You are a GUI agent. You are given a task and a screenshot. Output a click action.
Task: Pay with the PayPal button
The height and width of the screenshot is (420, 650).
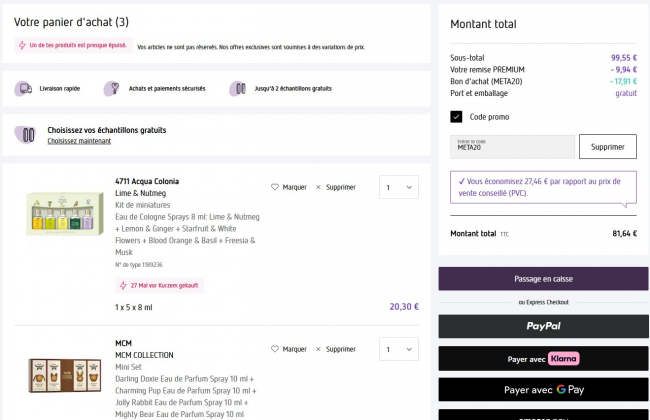tap(543, 326)
